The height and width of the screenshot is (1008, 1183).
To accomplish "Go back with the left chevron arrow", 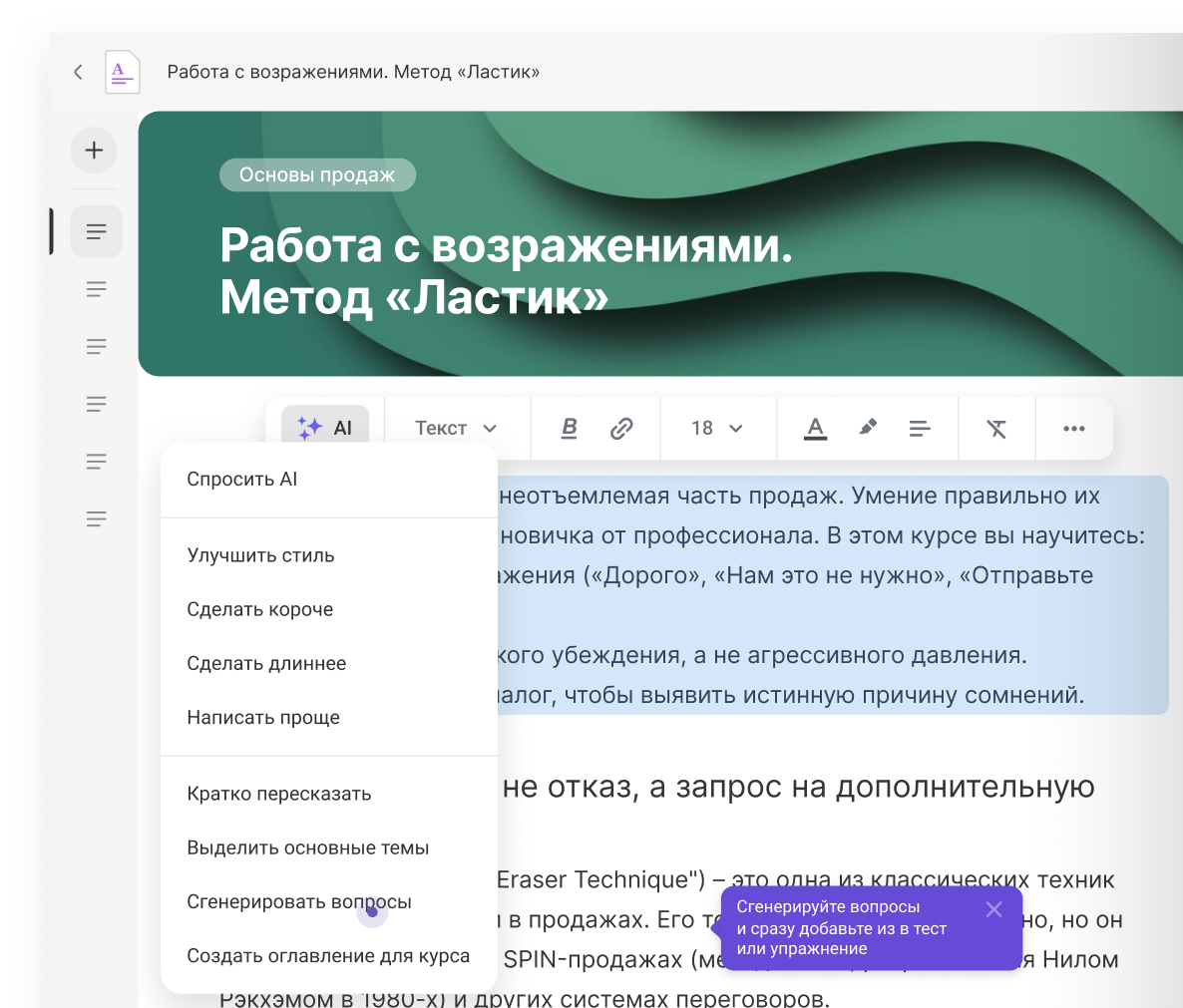I will point(79,73).
